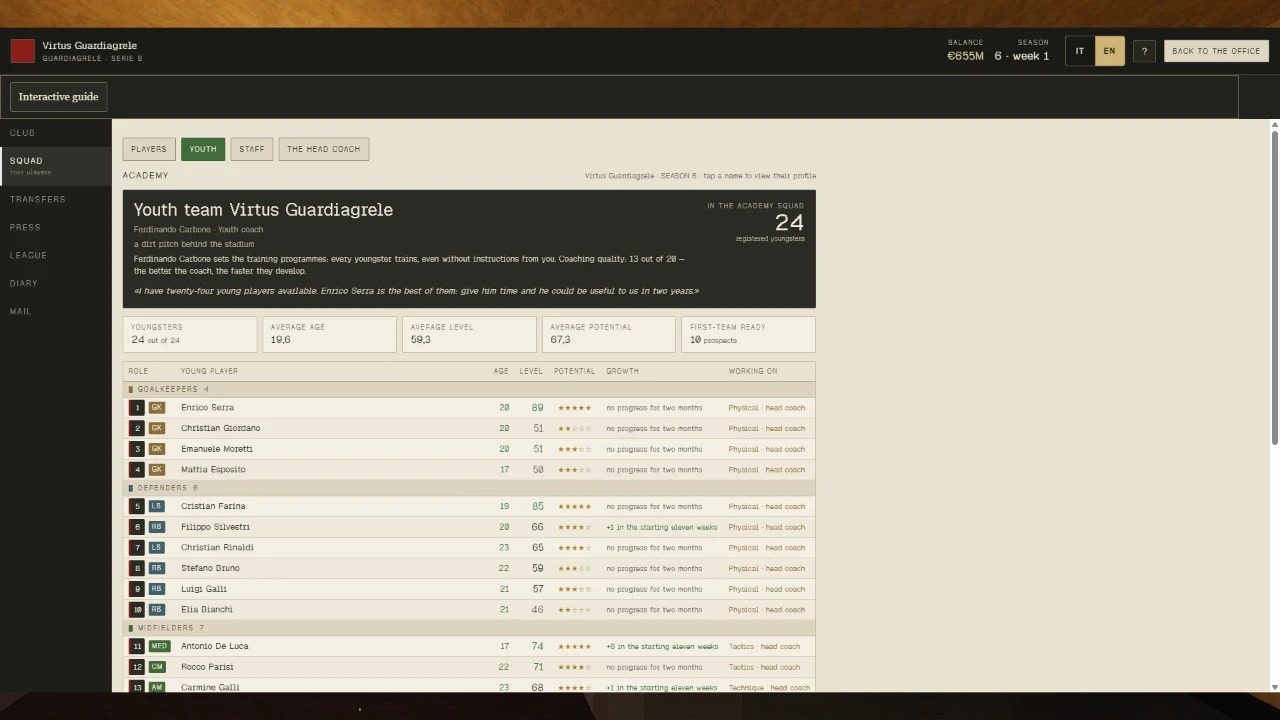Open The Head Coach tab
The height and width of the screenshot is (720, 1280).
tap(324, 149)
